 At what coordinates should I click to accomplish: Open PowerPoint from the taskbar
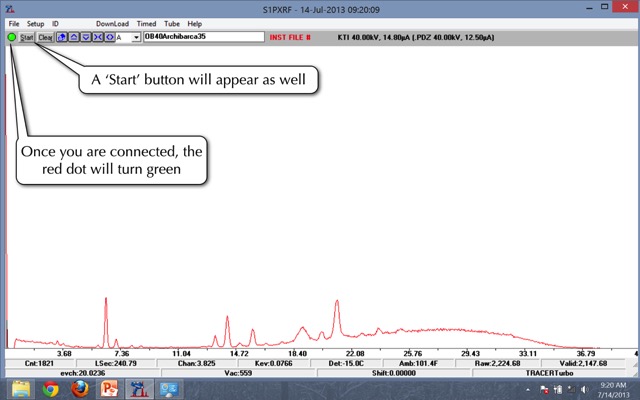click(x=109, y=388)
